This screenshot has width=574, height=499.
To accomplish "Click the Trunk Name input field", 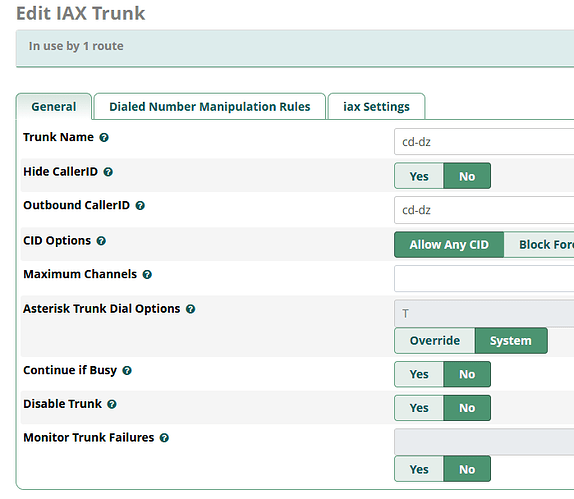I will 484,142.
